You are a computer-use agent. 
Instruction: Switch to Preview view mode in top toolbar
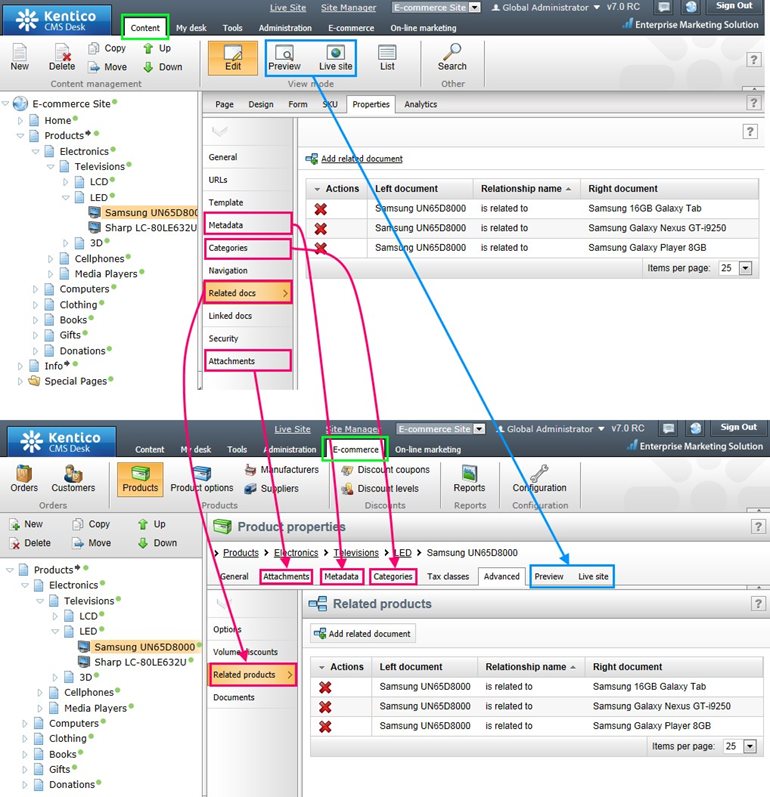(284, 58)
